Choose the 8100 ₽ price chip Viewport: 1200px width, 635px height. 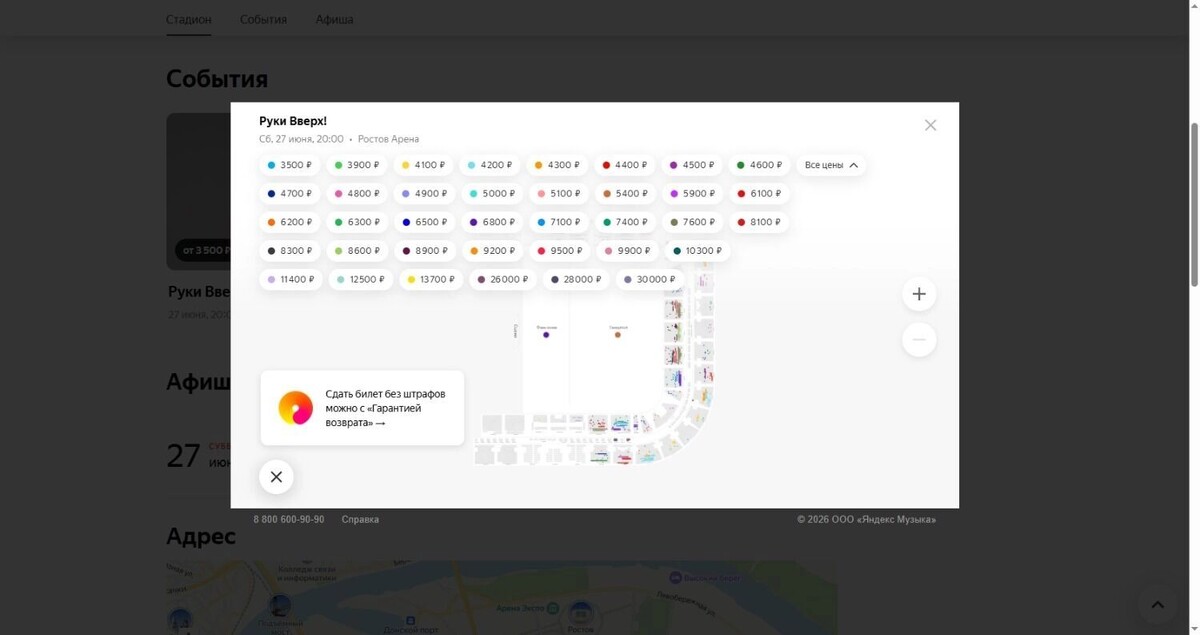759,222
